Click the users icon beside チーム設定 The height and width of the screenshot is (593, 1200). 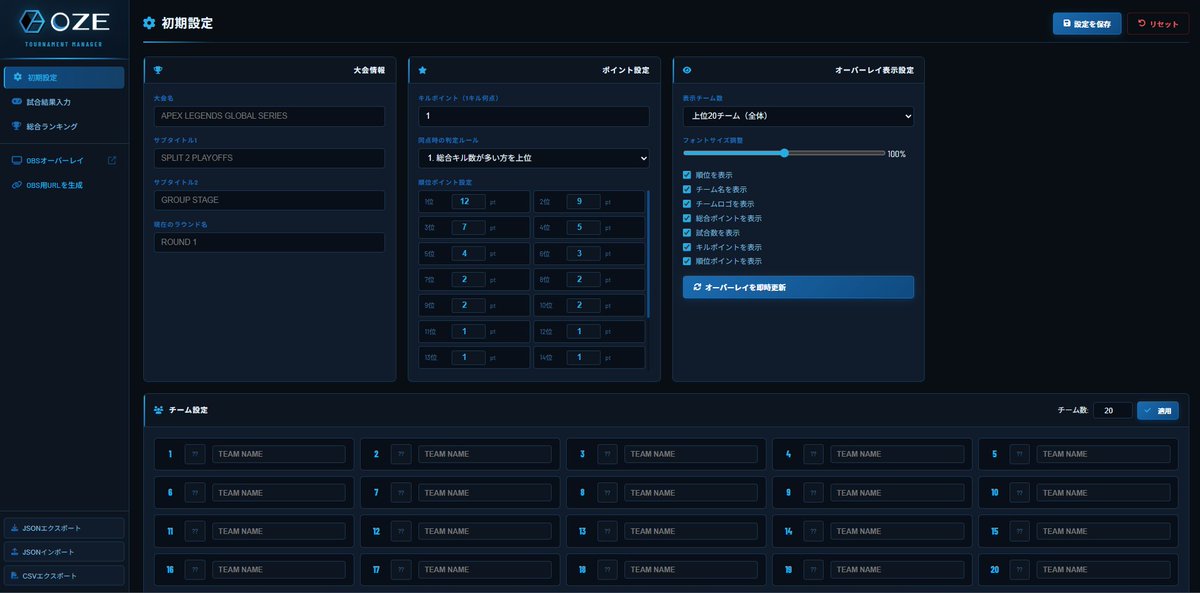tap(158, 410)
